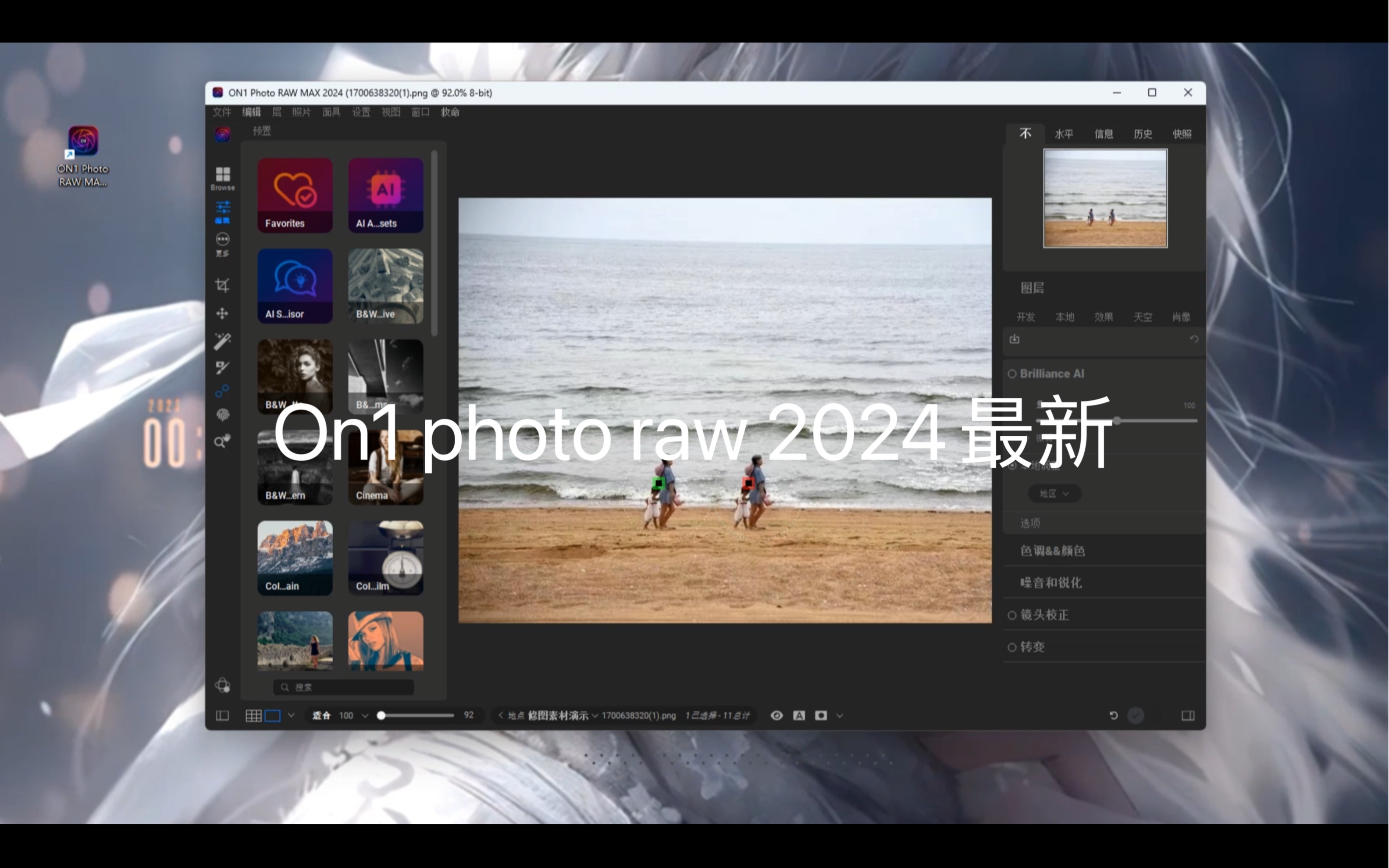Image resolution: width=1389 pixels, height=868 pixels.
Task: Switch to 历史 history tab
Action: (x=1143, y=134)
